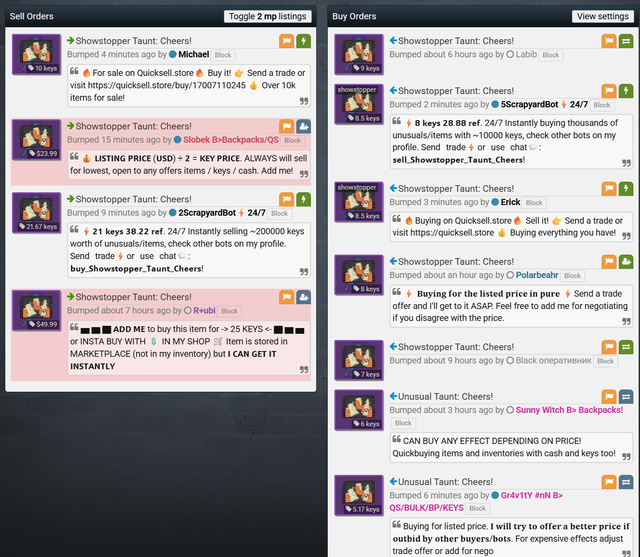This screenshot has width=640, height=557.
Task: Open 5ScrapyardBot's 8.5 keys item thumbnail
Action: click(x=359, y=104)
